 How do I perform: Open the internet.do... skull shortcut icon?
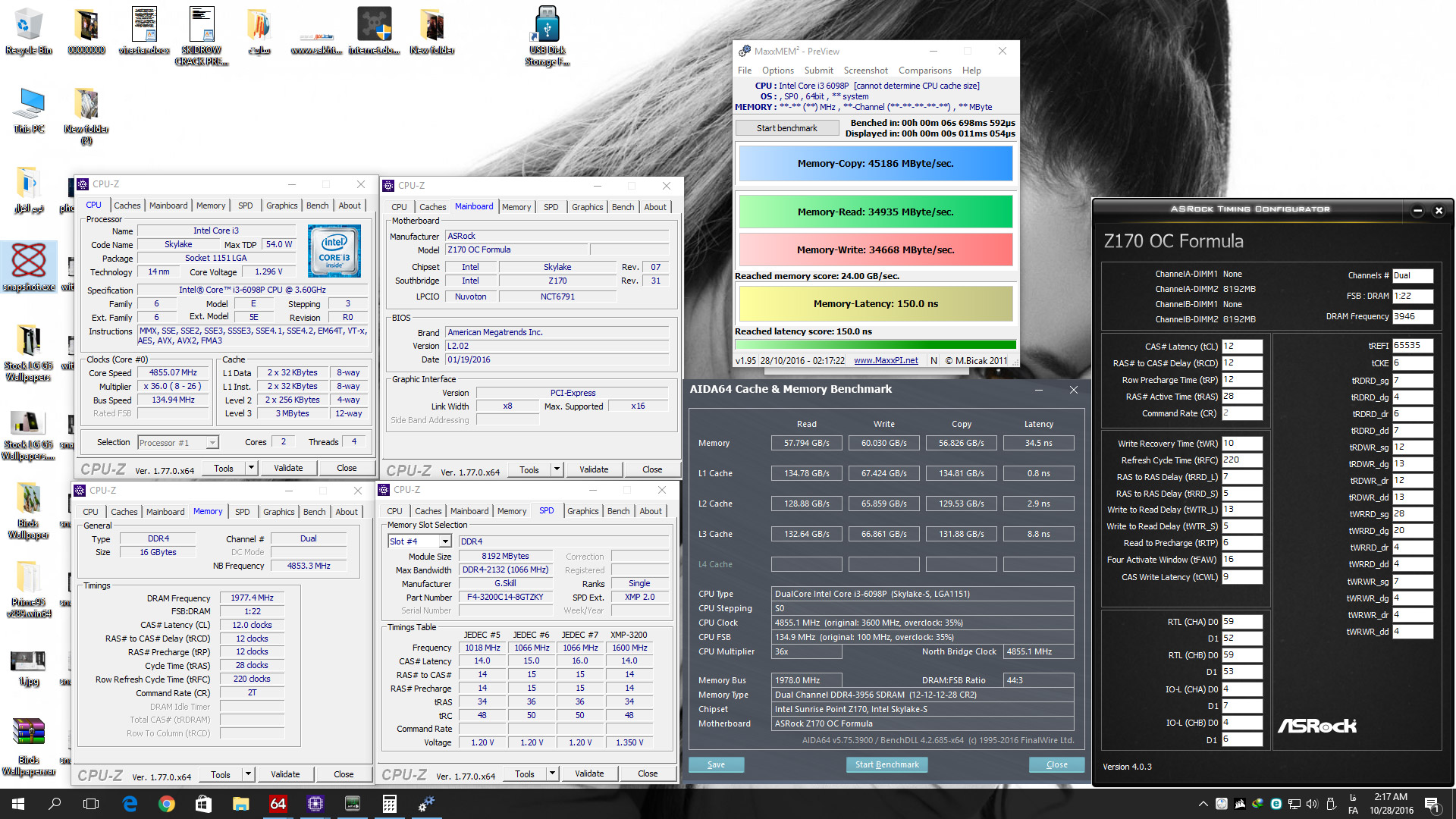[x=374, y=31]
